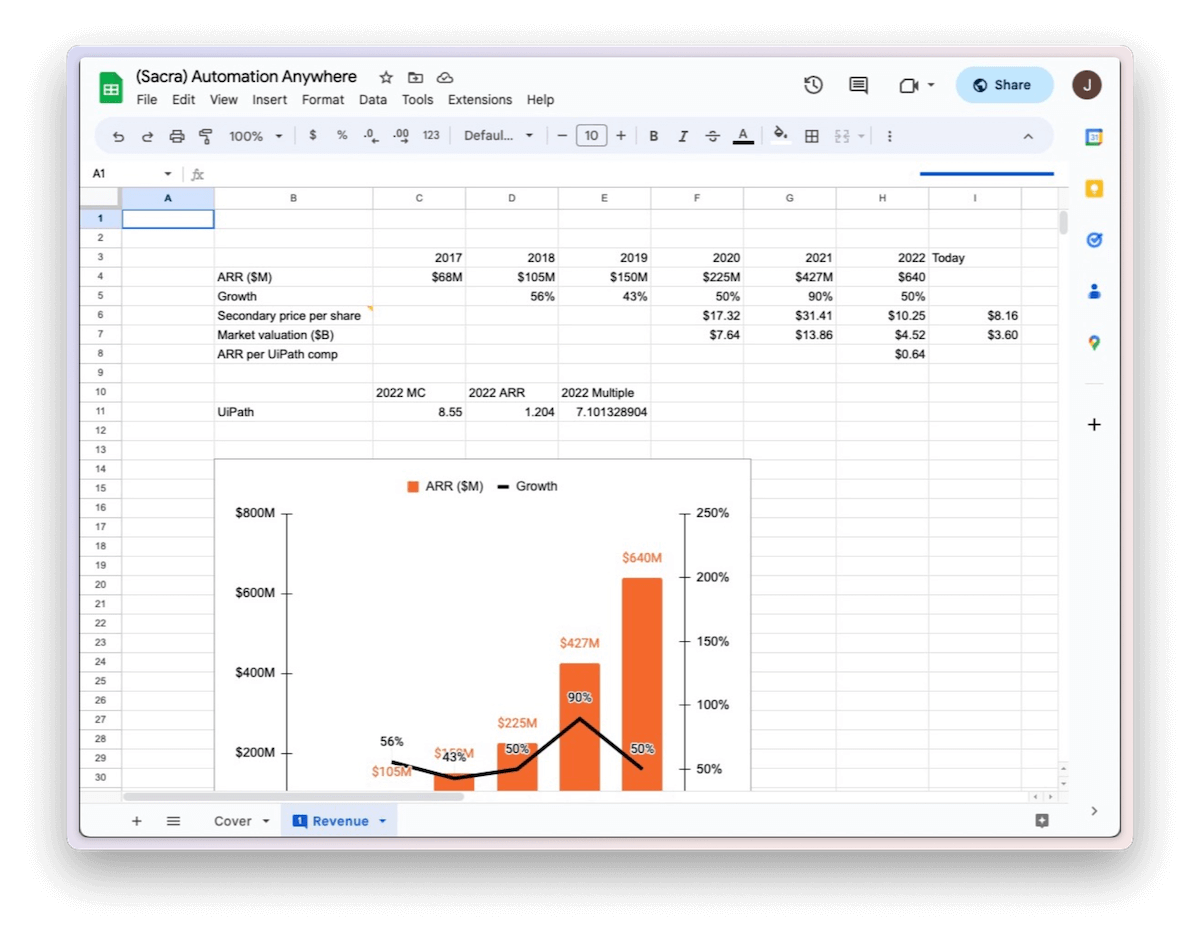The image size is (1200, 938).
Task: Open the Insert menu
Action: (x=270, y=100)
